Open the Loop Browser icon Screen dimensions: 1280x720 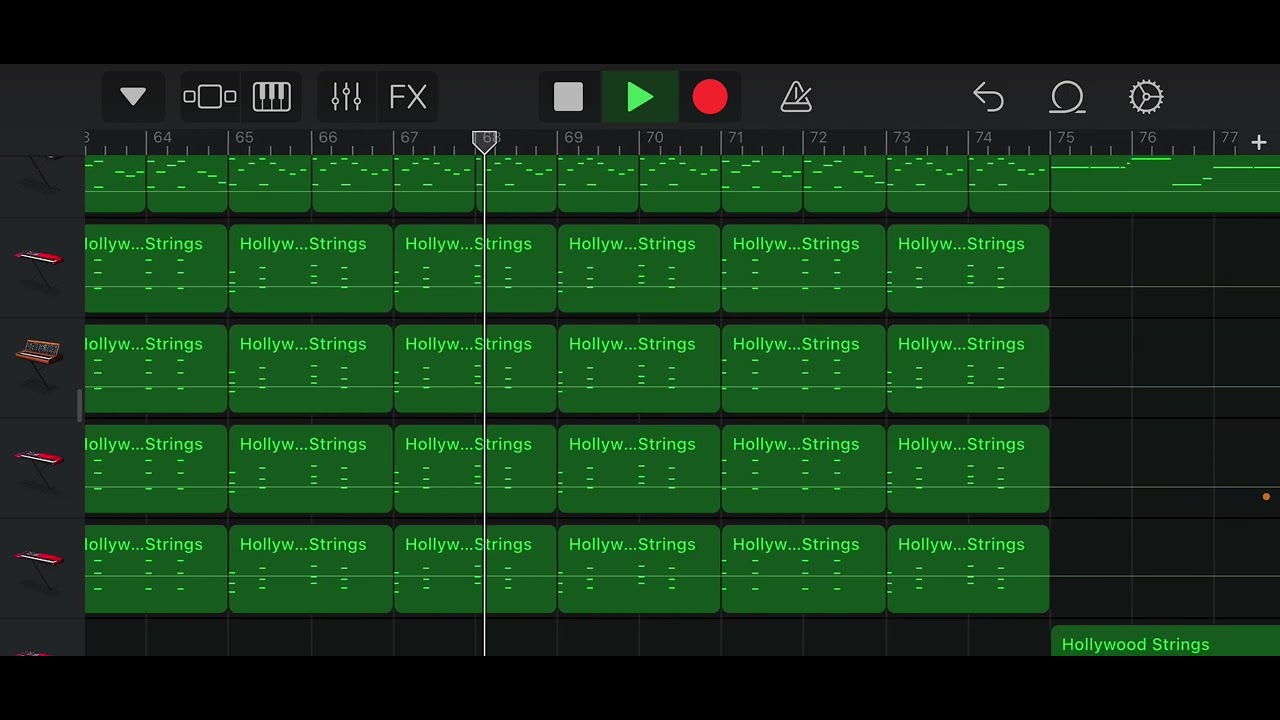tap(1067, 97)
